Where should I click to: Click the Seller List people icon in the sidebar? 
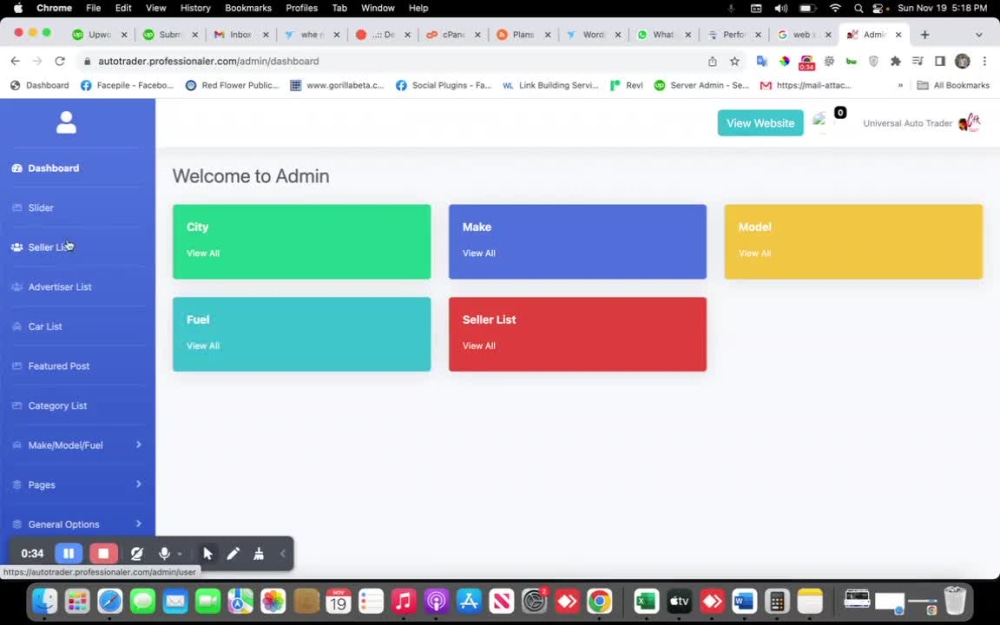[x=17, y=247]
